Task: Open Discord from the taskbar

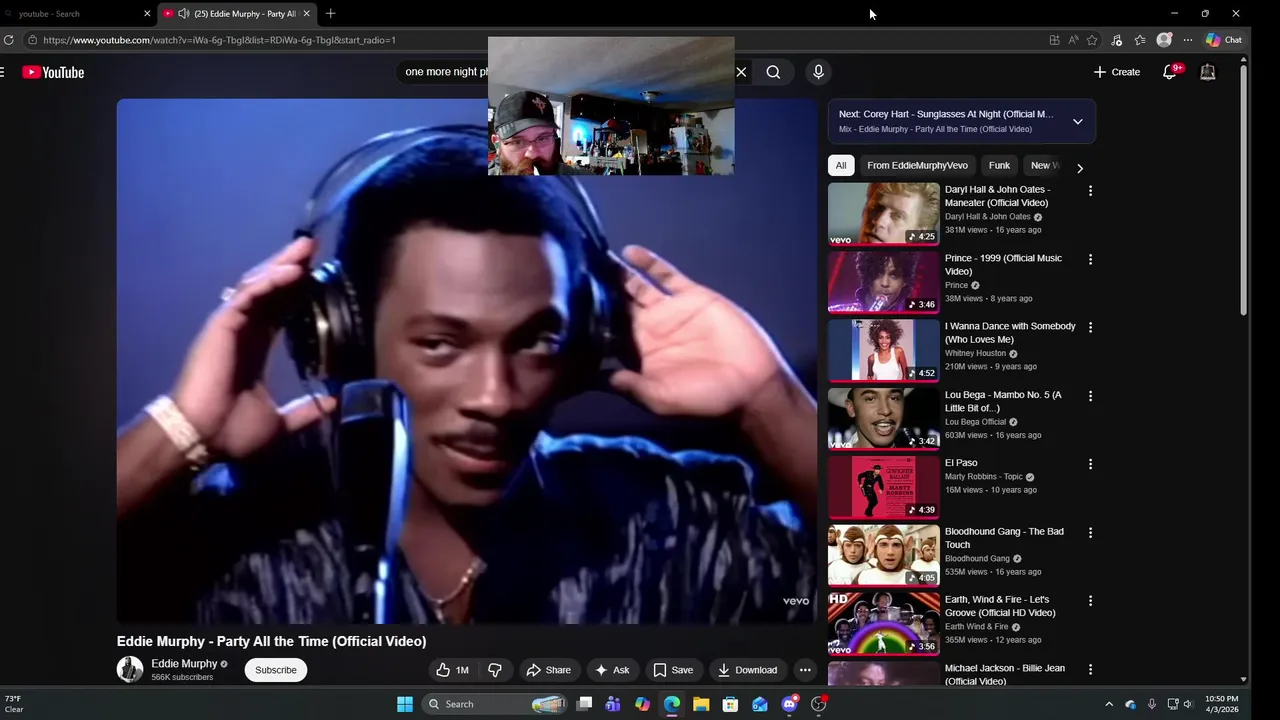Action: (x=790, y=704)
